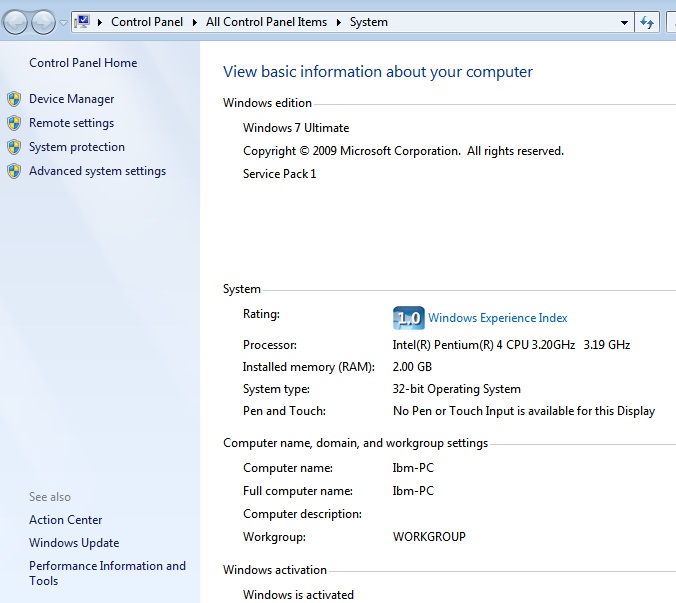Screen dimensions: 676x603
Task: Click the copyright 2009 Microsoft line
Action: (x=404, y=151)
